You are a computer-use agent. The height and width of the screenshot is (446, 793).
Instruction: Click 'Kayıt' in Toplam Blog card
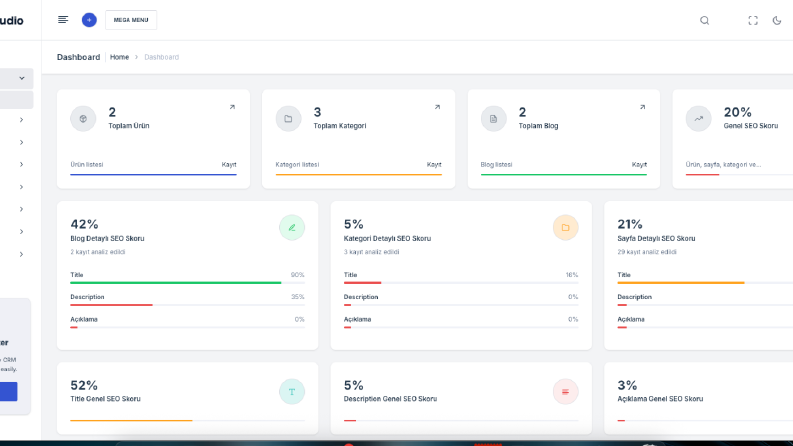[639, 164]
